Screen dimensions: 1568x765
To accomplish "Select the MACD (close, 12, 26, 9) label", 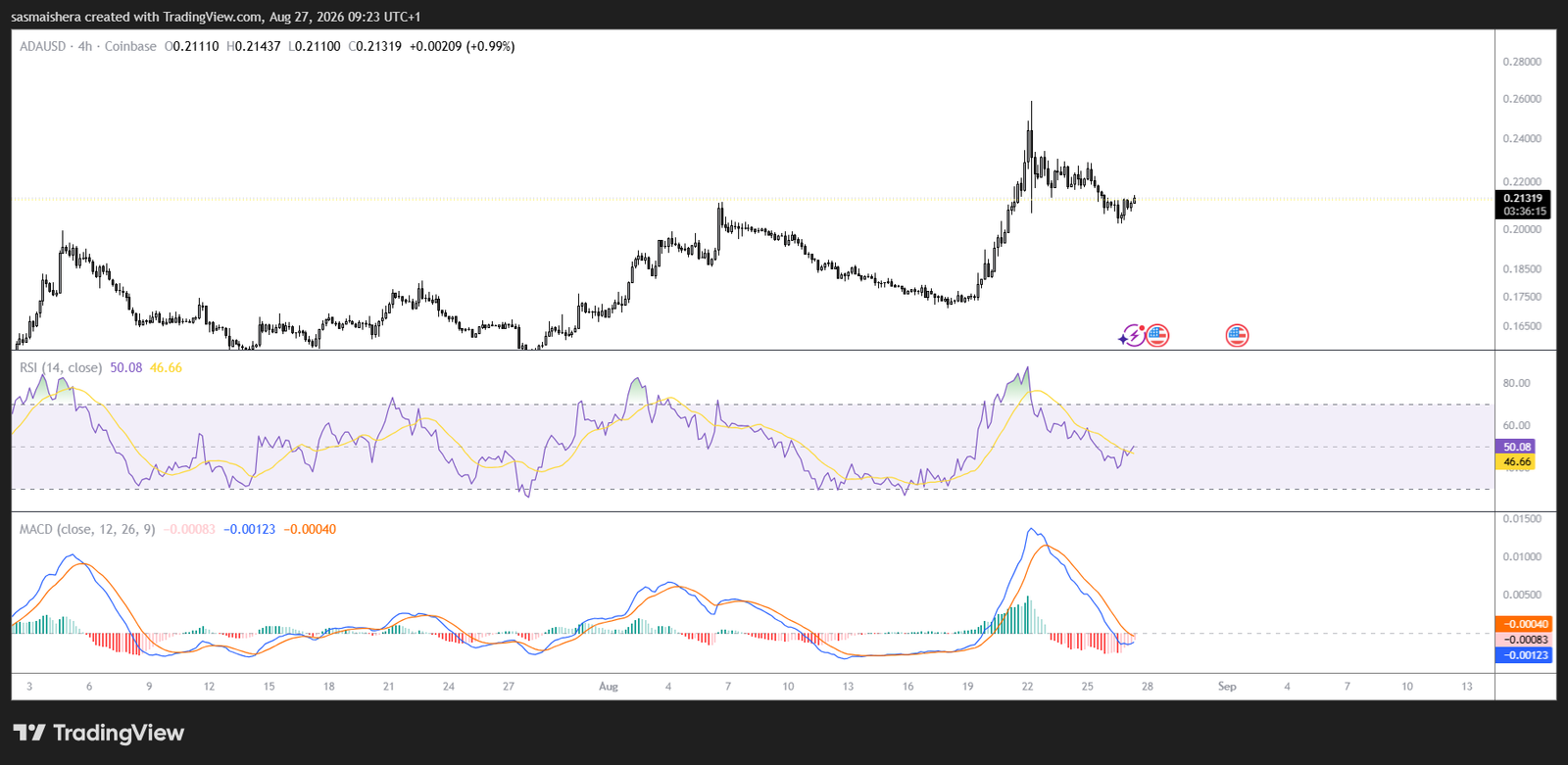I will [87, 529].
